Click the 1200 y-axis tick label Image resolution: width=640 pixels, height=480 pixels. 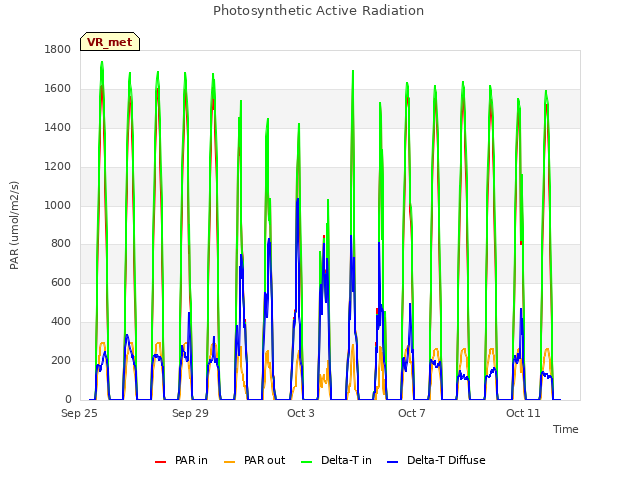(x=58, y=167)
